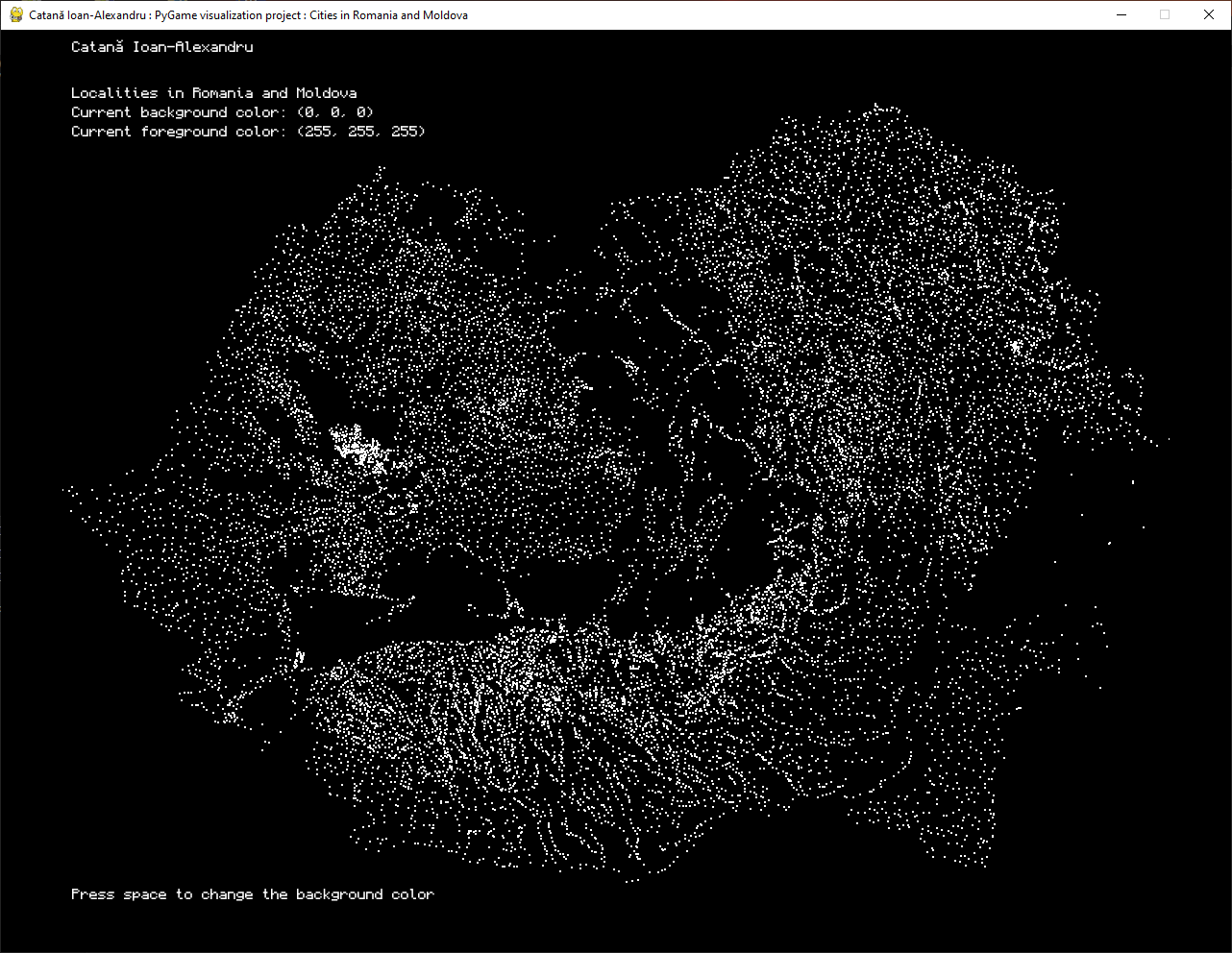Click the background color value (0, 0, 0)

click(x=335, y=112)
